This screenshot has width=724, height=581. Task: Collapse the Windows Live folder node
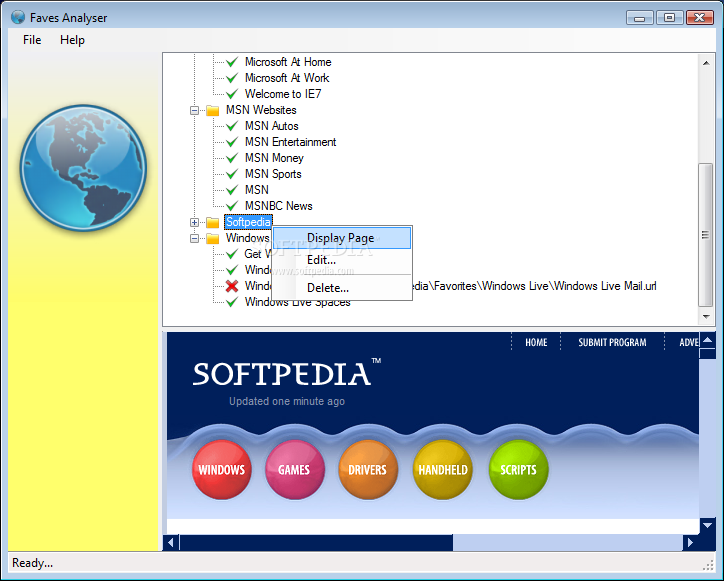point(194,239)
